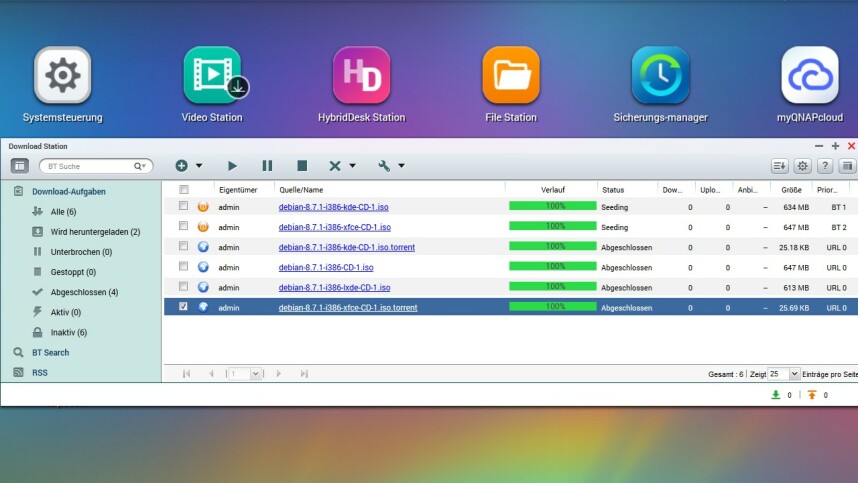Click BT search magnifier icon in search box

138,166
